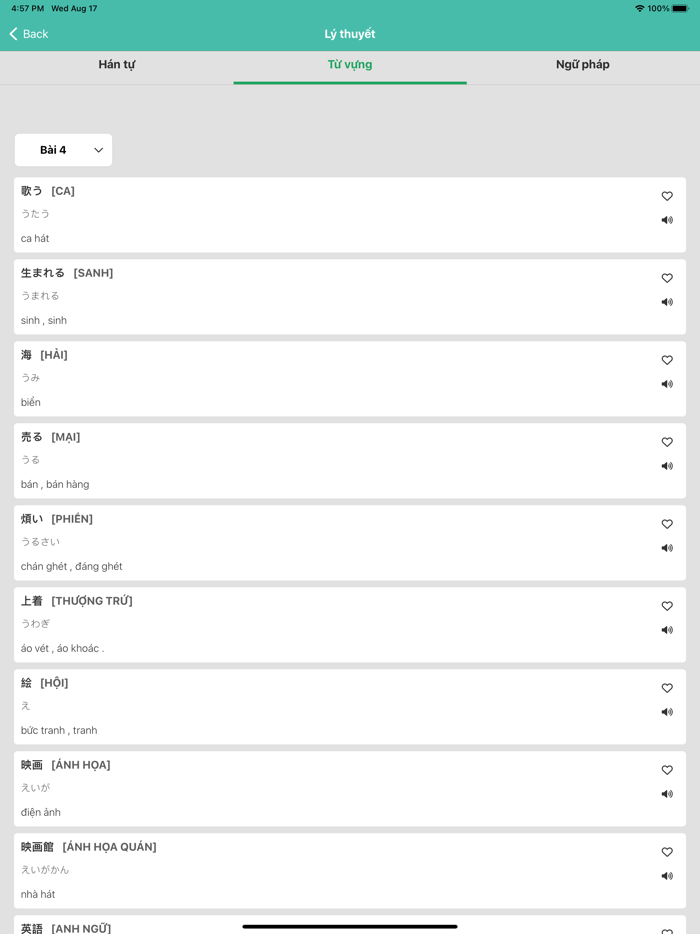Tap the Back button
Image resolution: width=700 pixels, height=934 pixels.
(26, 33)
